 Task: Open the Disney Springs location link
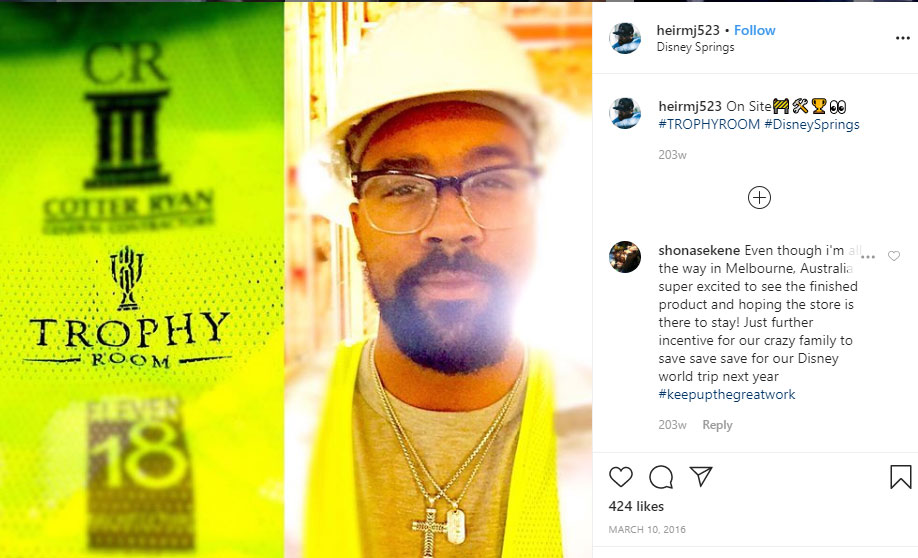pos(695,47)
